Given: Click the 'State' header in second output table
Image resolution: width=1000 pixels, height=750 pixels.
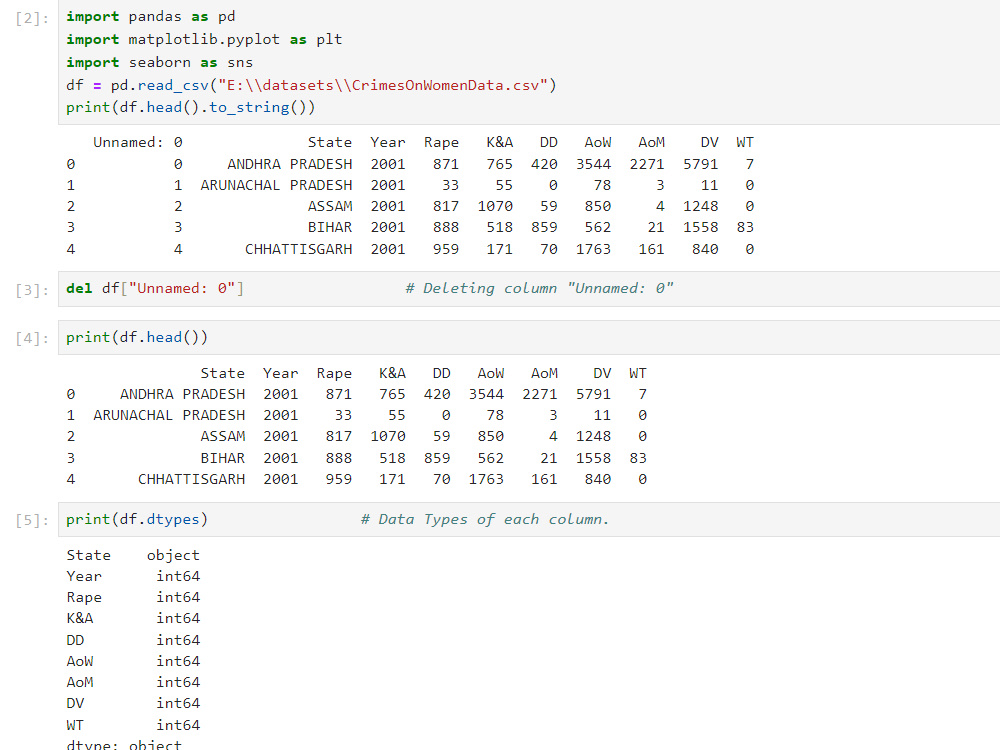Looking at the screenshot, I should pyautogui.click(x=223, y=373).
